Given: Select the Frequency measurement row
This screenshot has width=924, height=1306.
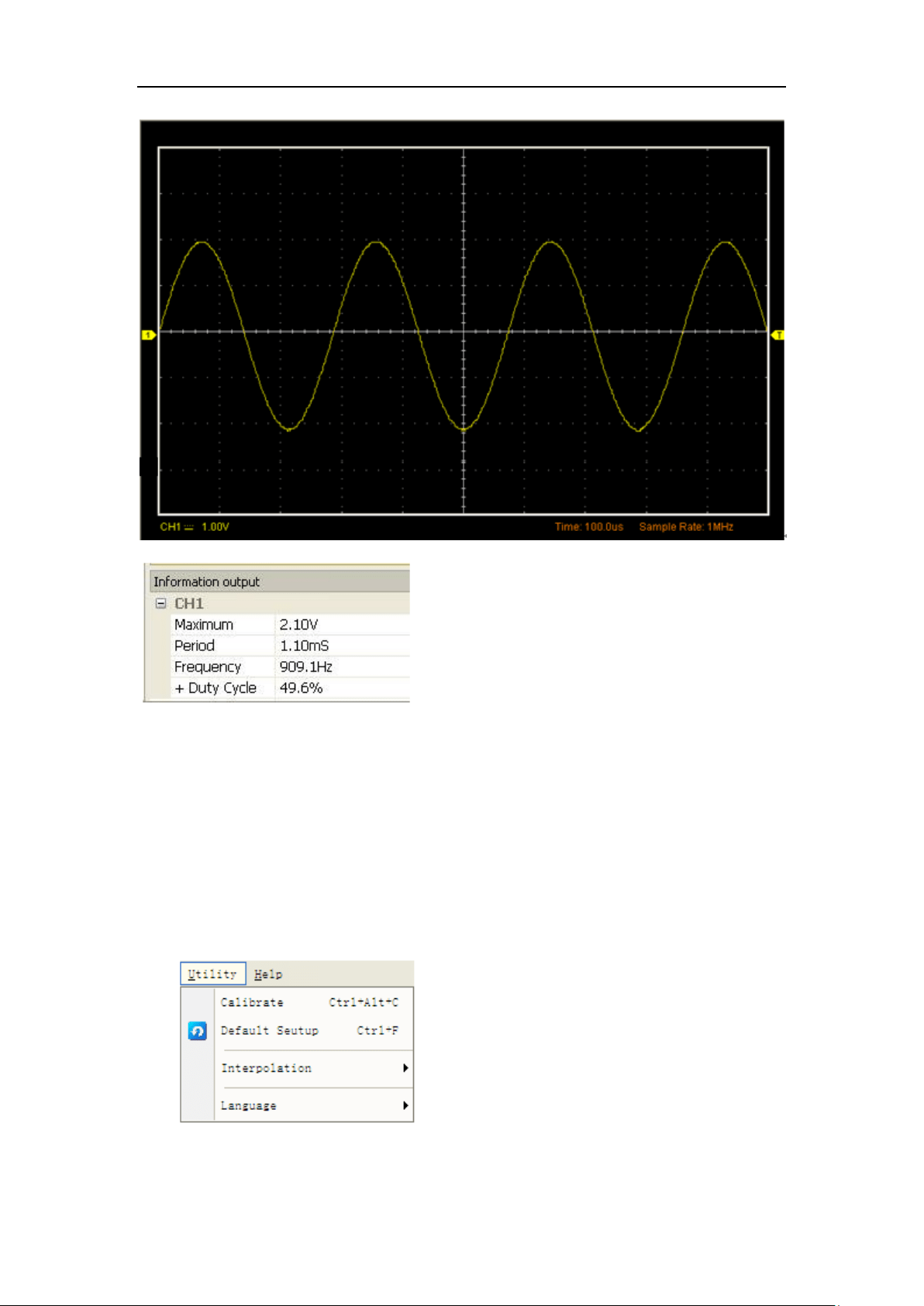Looking at the screenshot, I should [290, 667].
